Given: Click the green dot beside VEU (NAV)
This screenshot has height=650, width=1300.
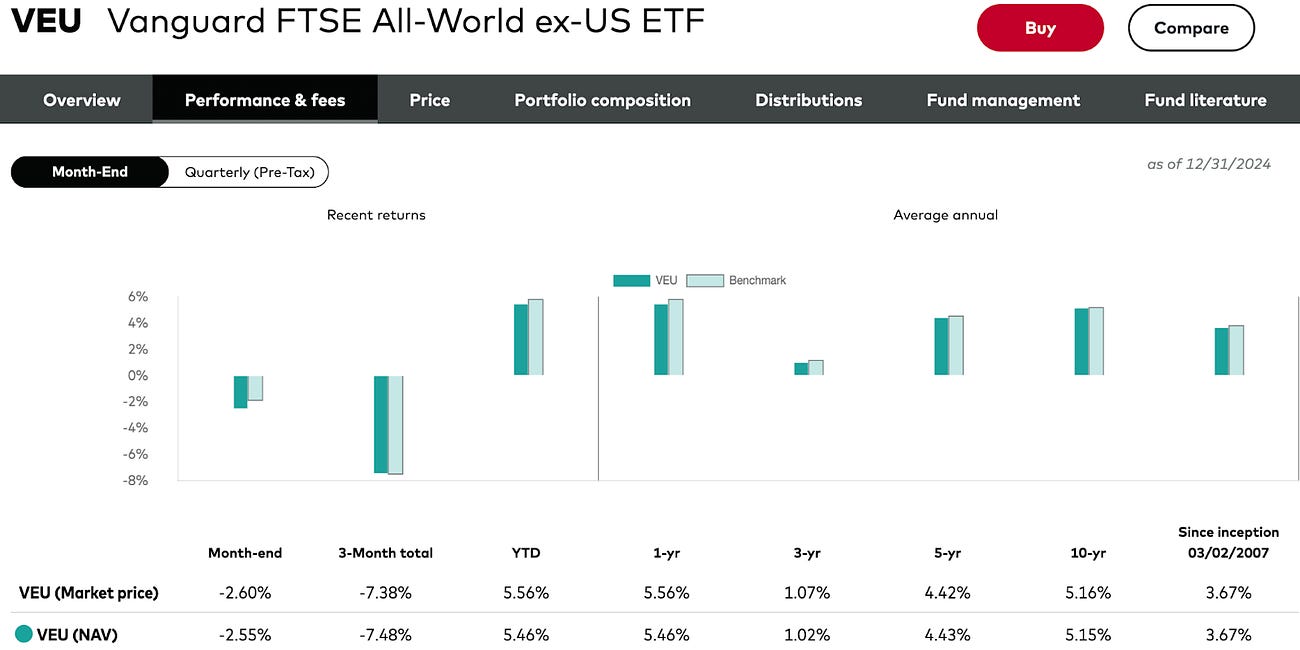Looking at the screenshot, I should [21, 635].
